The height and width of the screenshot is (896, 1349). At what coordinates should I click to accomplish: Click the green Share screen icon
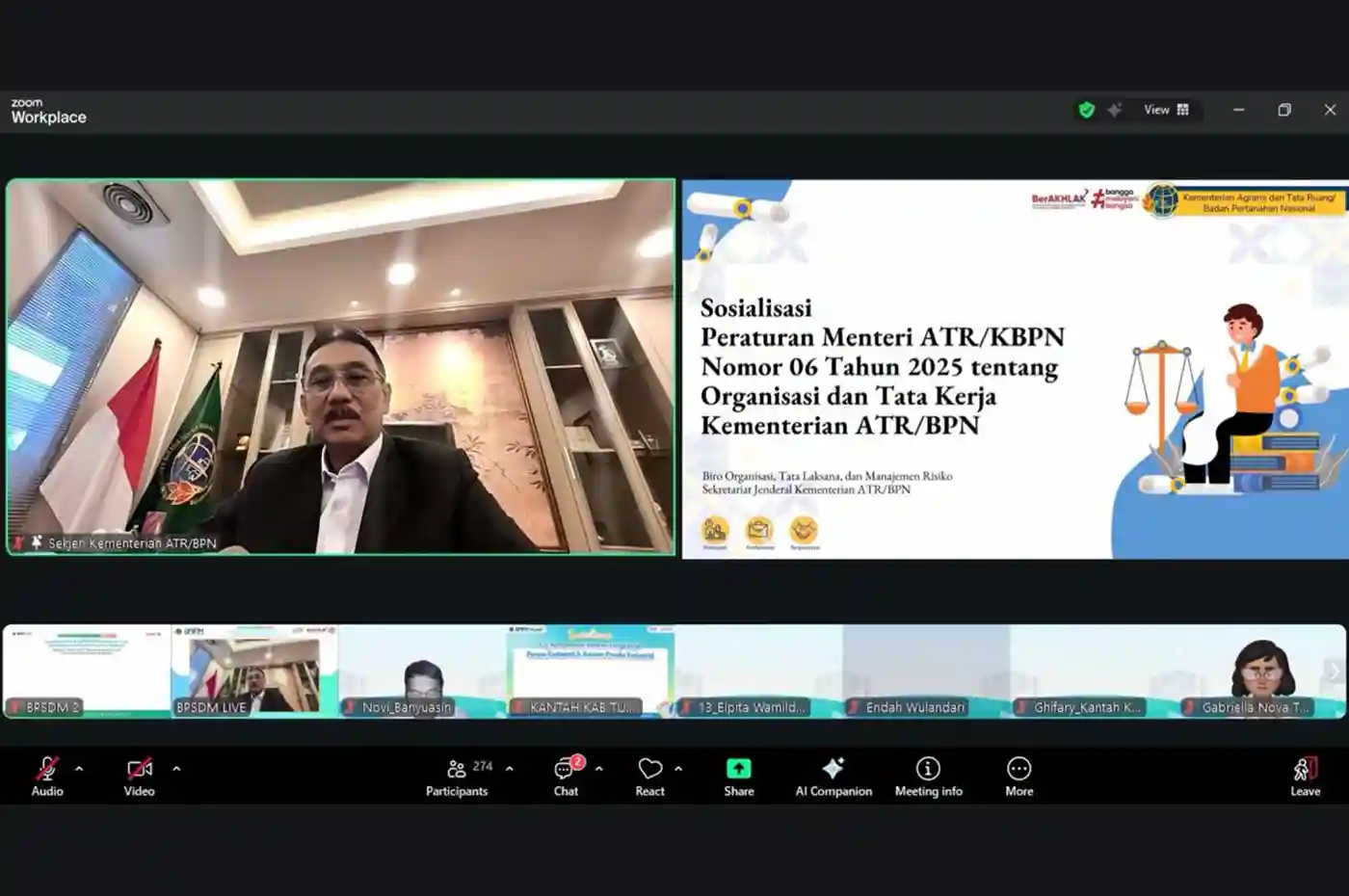(738, 769)
